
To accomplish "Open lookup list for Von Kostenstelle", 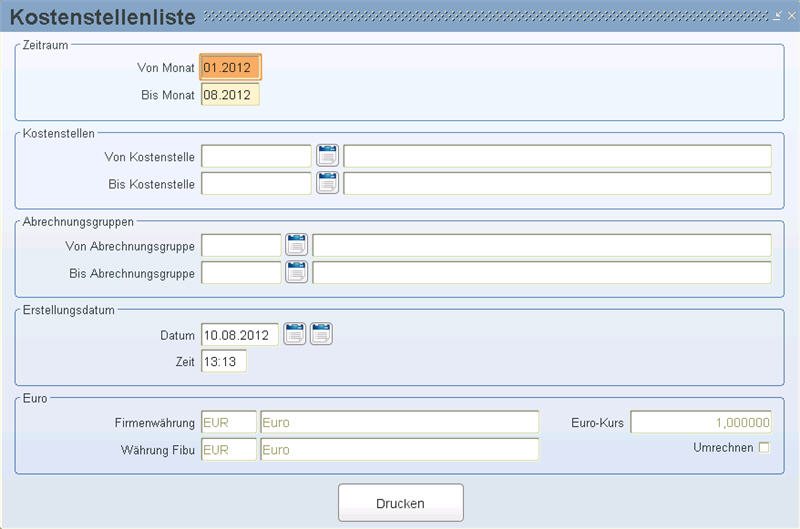I will click(327, 156).
